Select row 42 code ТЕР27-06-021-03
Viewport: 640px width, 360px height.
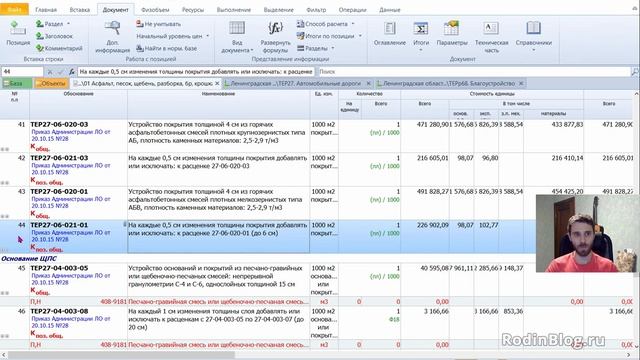tap(59, 158)
